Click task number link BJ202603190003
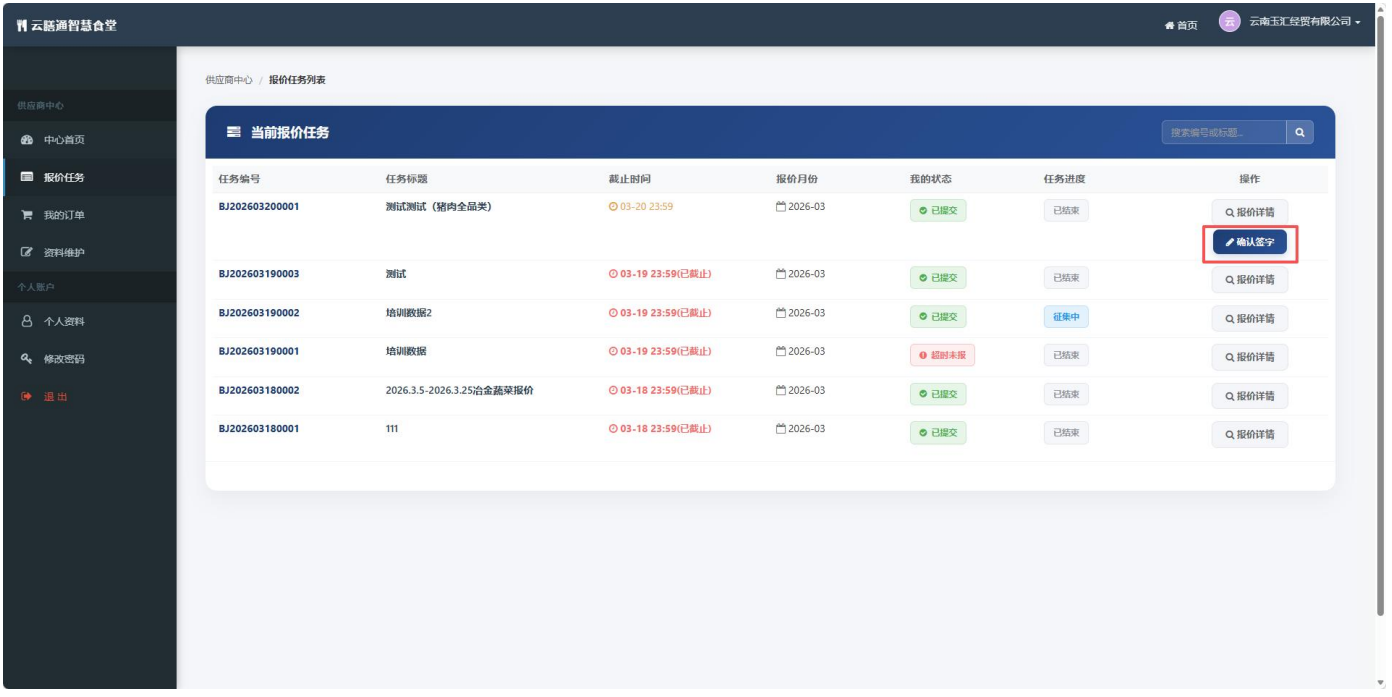Viewport: 1392px width, 697px height. pyautogui.click(x=258, y=274)
